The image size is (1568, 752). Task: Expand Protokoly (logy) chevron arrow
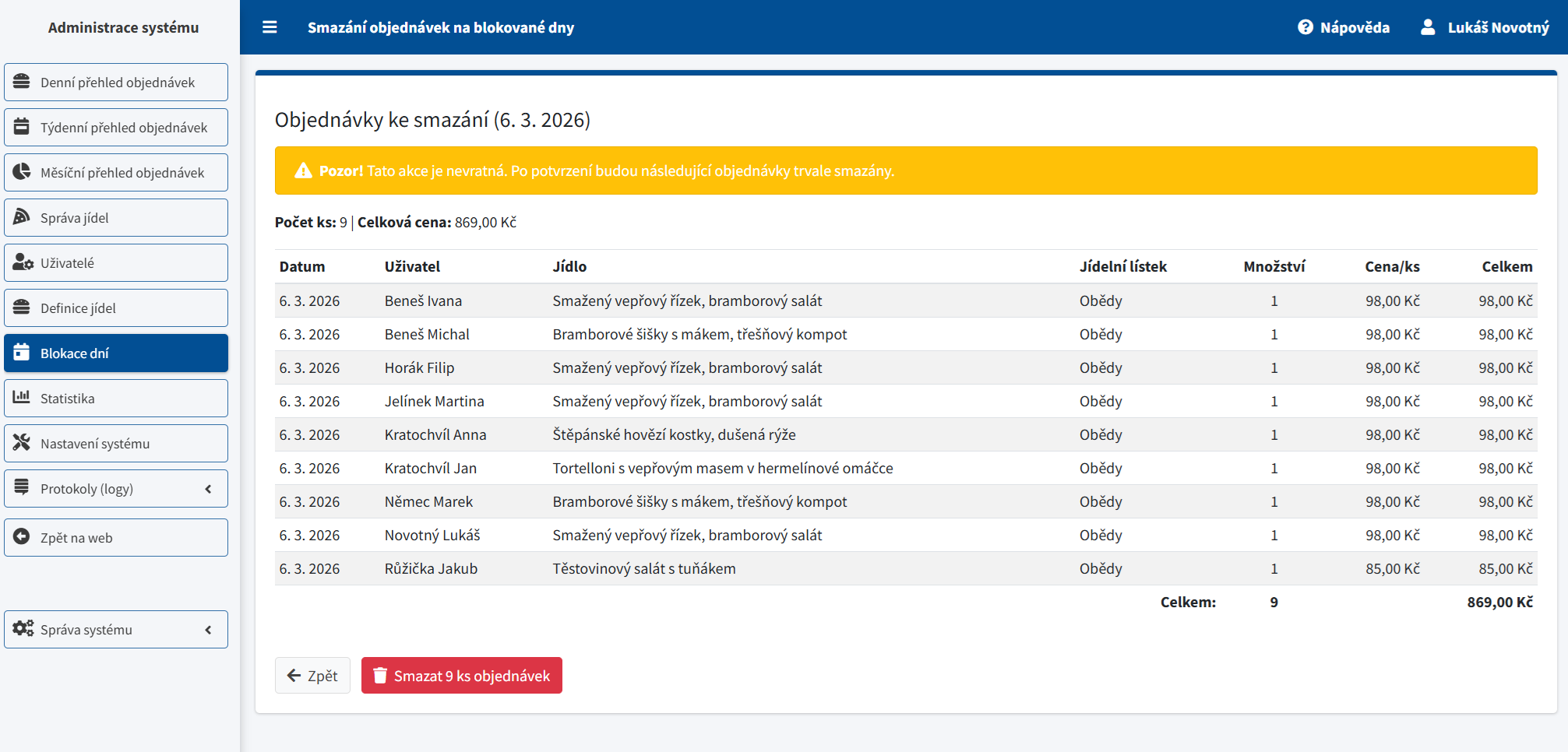(x=208, y=489)
